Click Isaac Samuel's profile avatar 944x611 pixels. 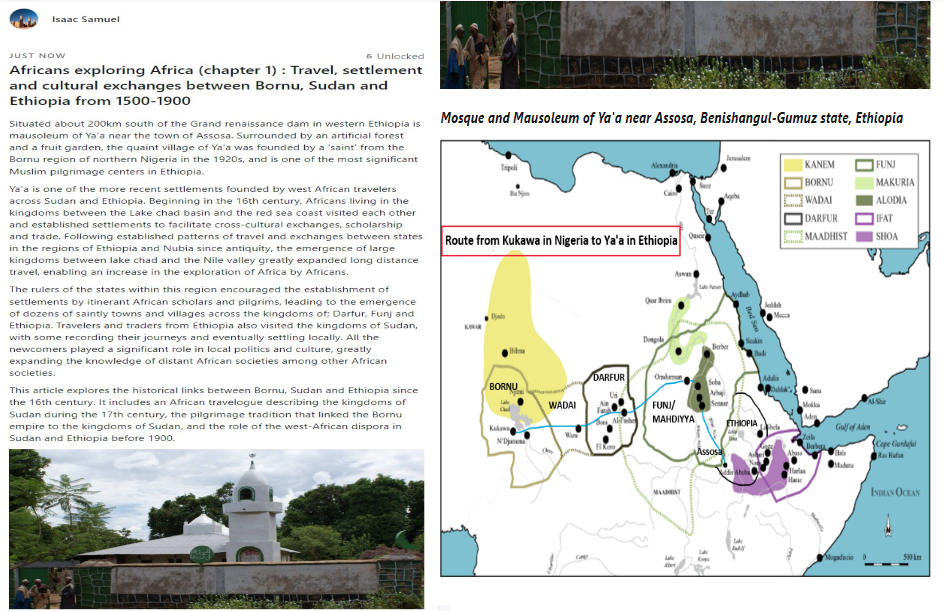[x=23, y=18]
